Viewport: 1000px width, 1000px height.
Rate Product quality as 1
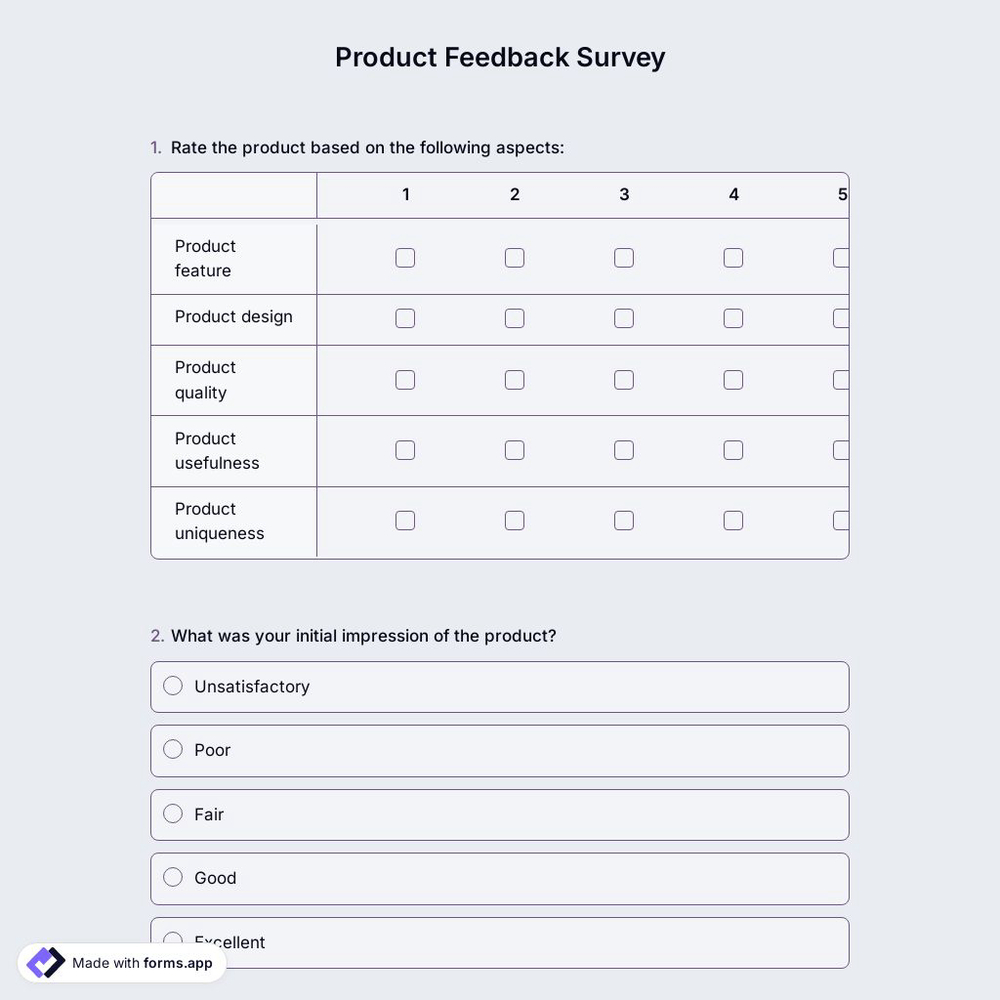pyautogui.click(x=405, y=379)
